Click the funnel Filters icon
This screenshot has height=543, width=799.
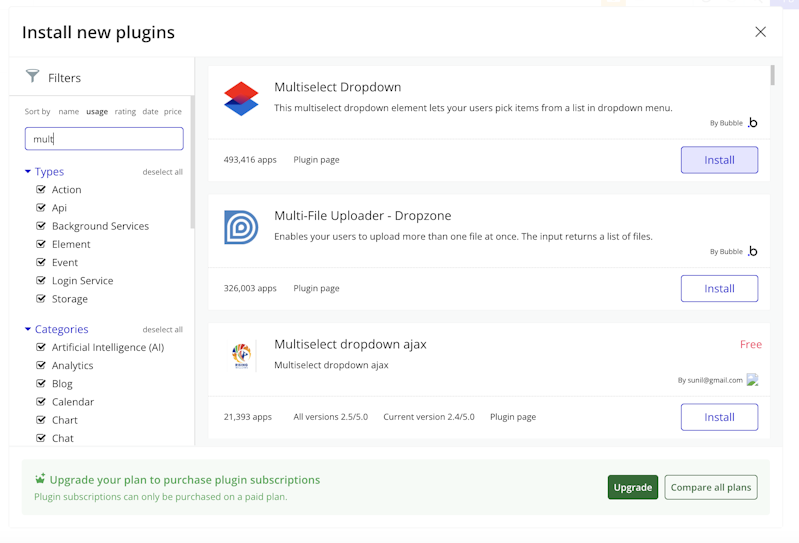click(32, 77)
